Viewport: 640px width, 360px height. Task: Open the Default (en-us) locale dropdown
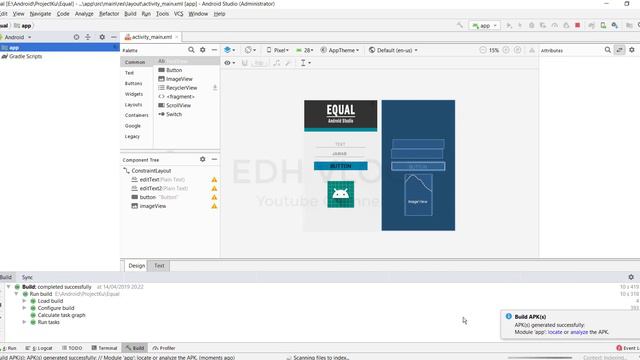(393, 50)
